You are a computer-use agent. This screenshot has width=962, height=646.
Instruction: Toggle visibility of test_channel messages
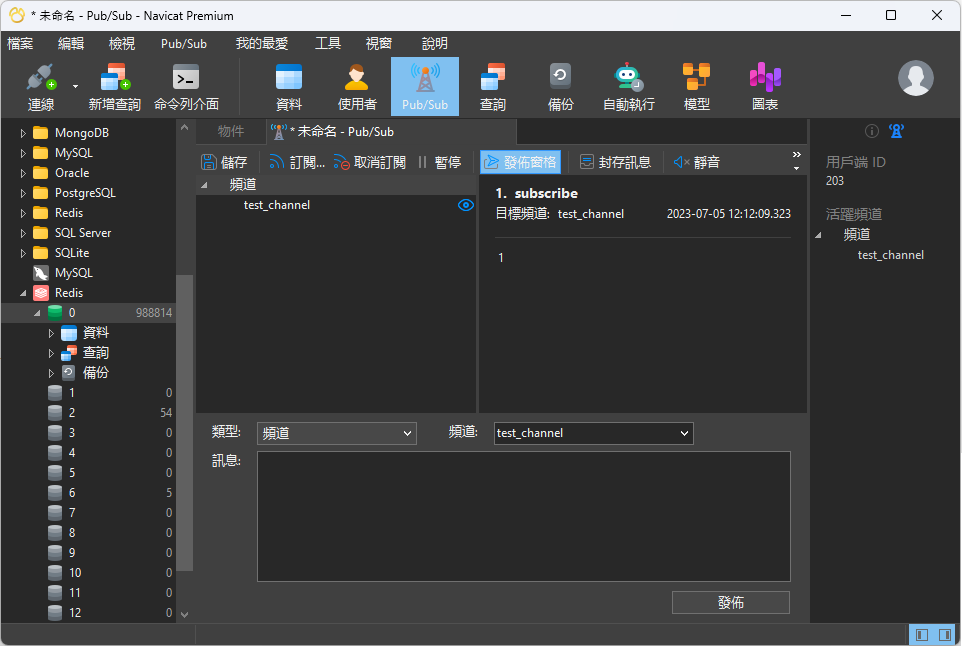coord(464,205)
